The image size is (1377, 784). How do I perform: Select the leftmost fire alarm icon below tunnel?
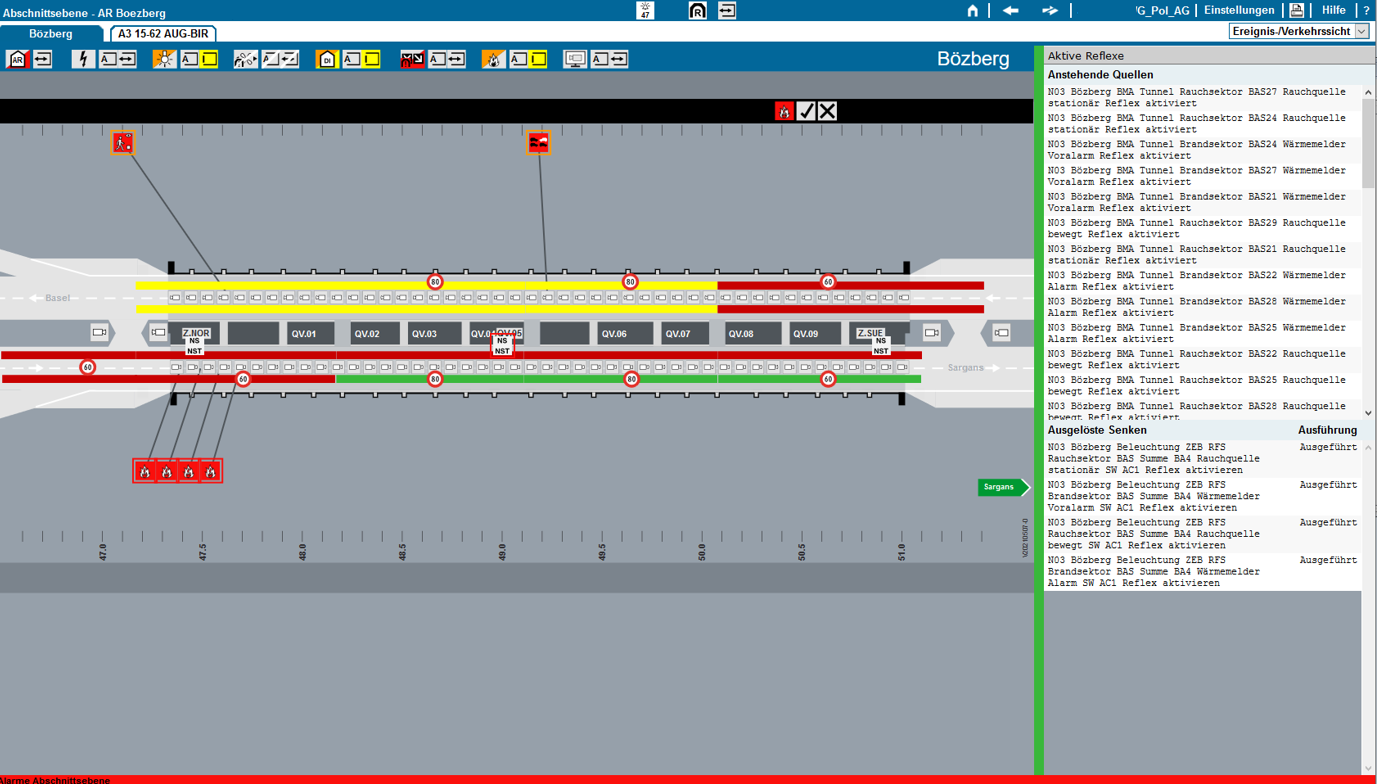145,471
